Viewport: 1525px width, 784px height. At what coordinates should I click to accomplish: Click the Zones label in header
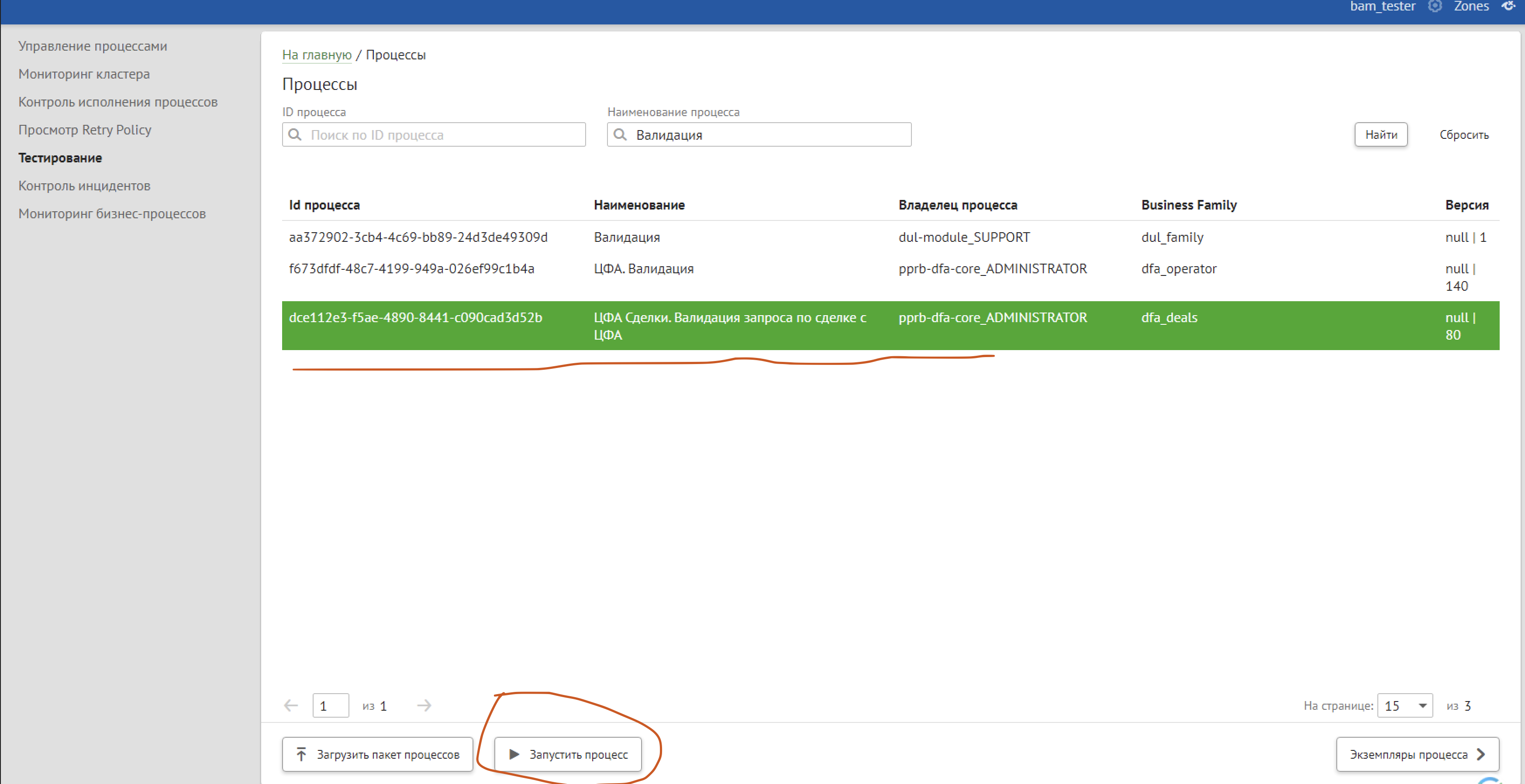[x=1471, y=7]
